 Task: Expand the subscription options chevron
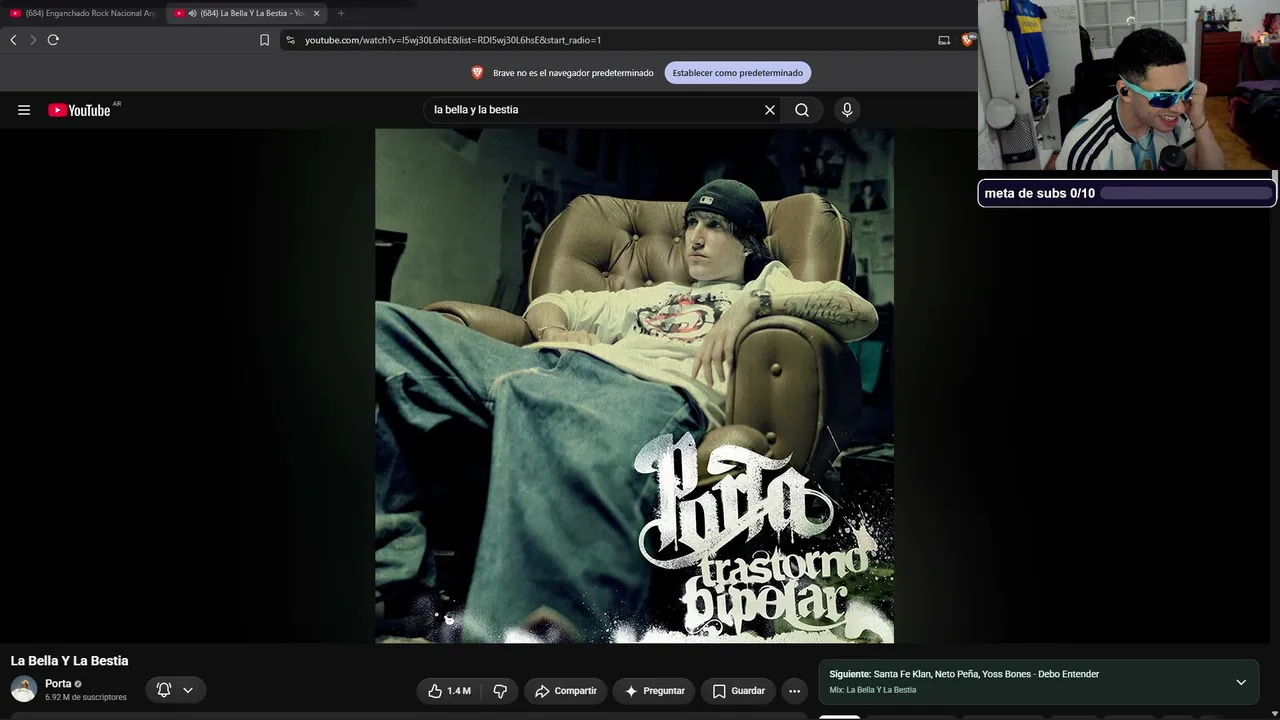[188, 690]
